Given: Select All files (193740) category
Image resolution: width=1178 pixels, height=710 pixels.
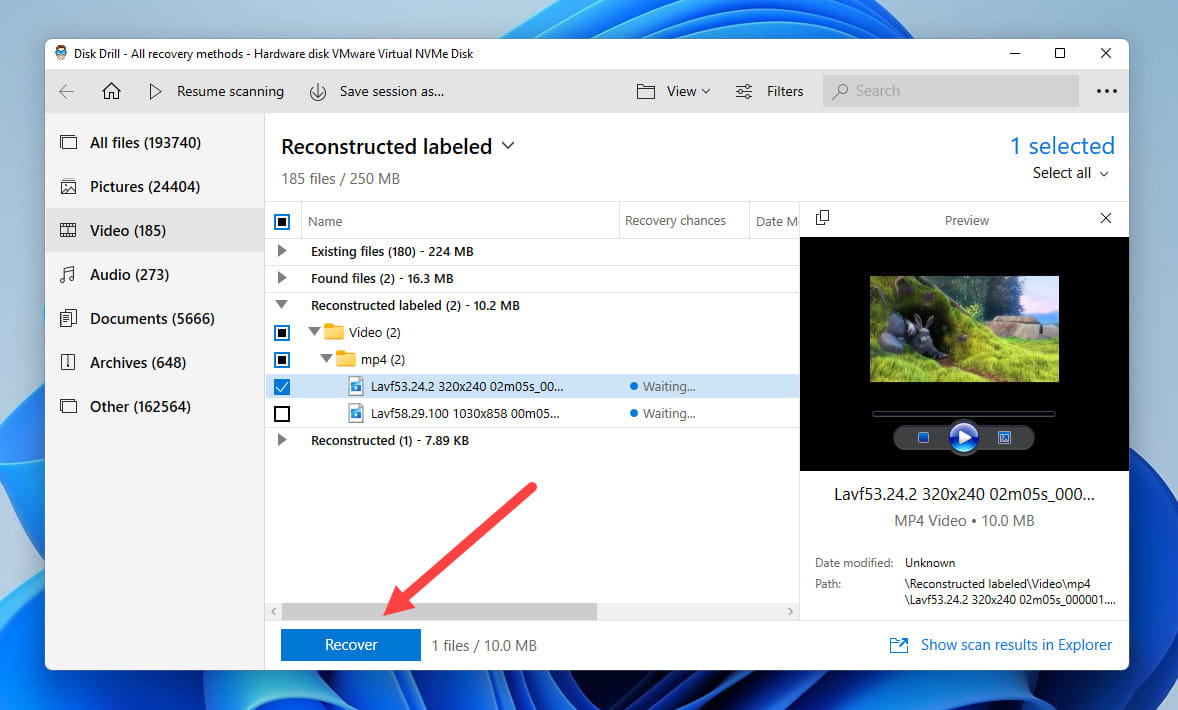Looking at the screenshot, I should 154,143.
